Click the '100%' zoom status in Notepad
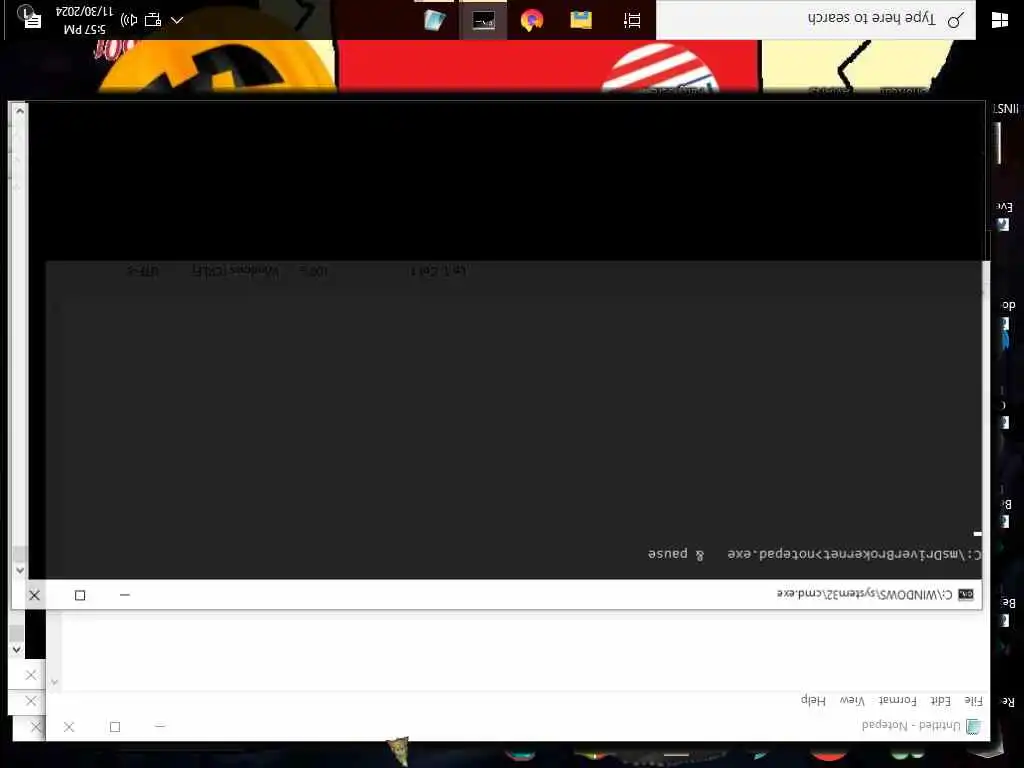The width and height of the screenshot is (1024, 768). [x=313, y=270]
